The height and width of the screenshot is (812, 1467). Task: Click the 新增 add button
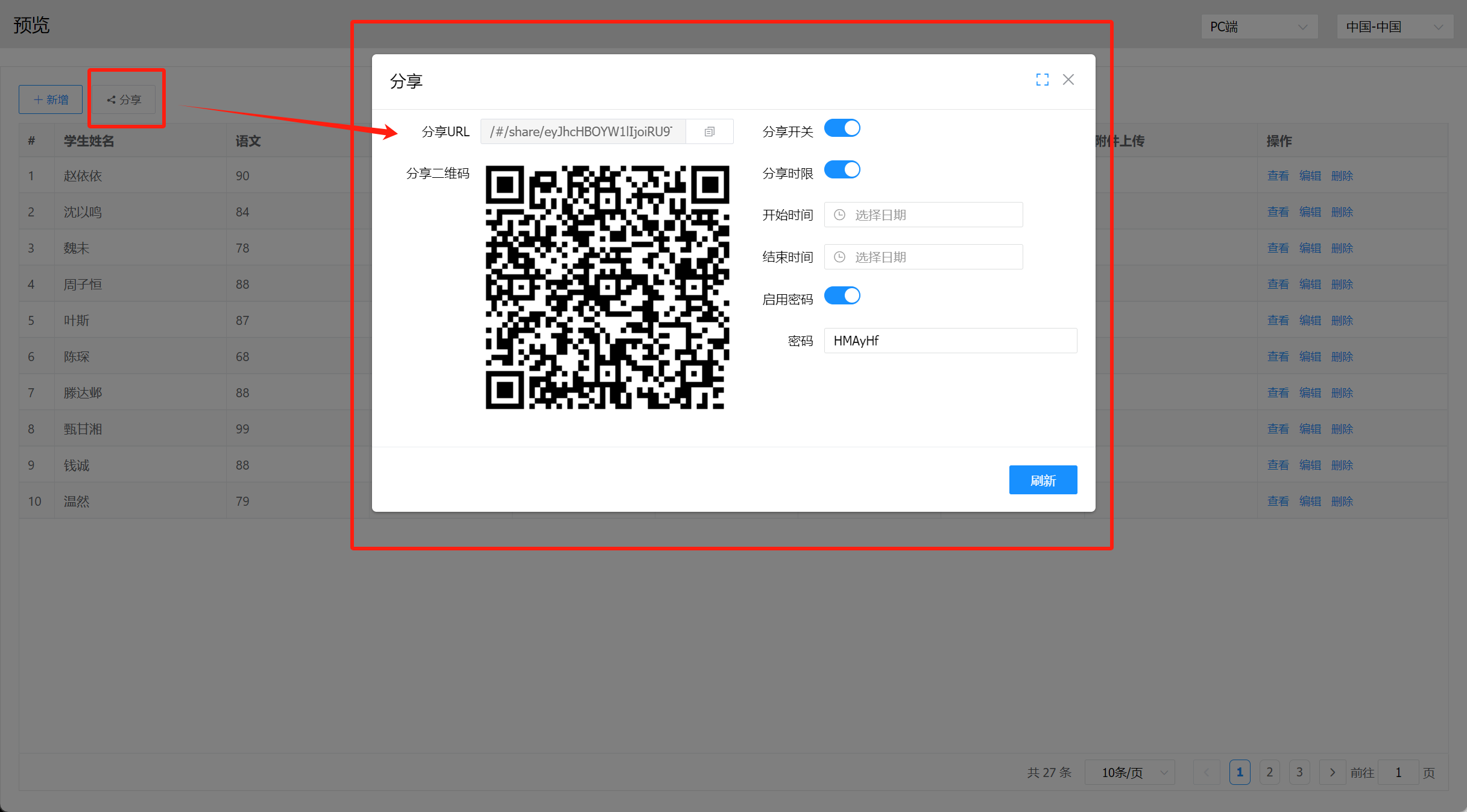pyautogui.click(x=51, y=99)
